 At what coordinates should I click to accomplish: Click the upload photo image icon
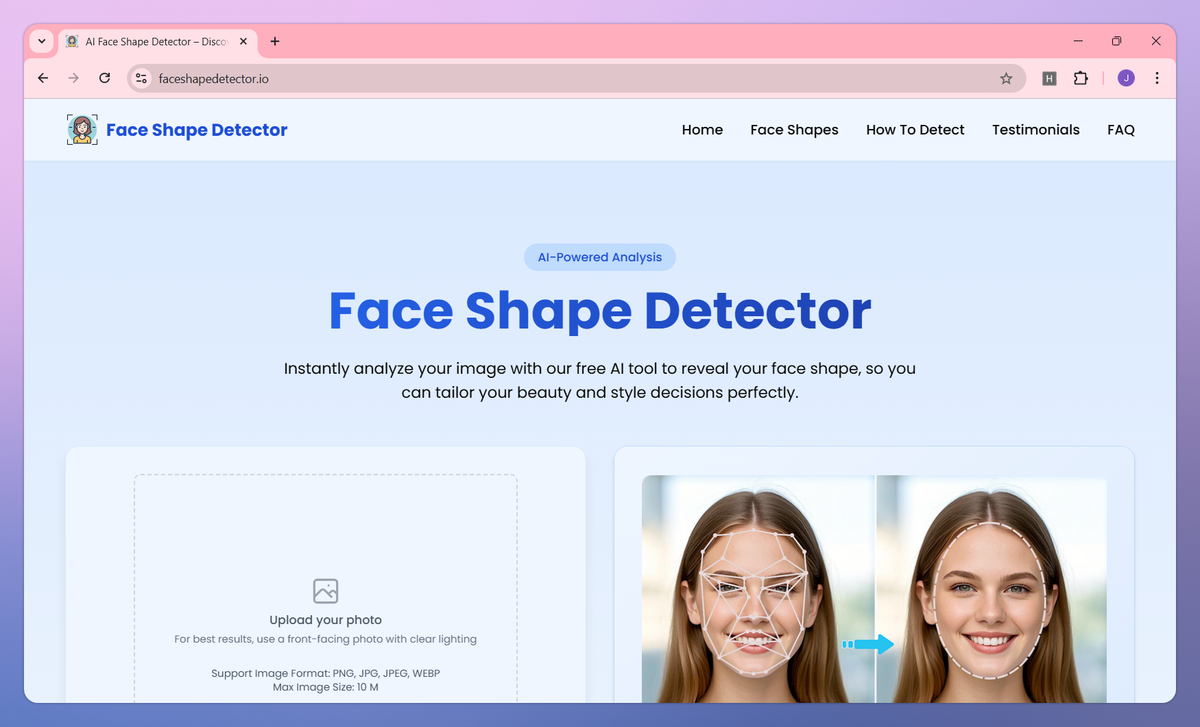tap(325, 591)
